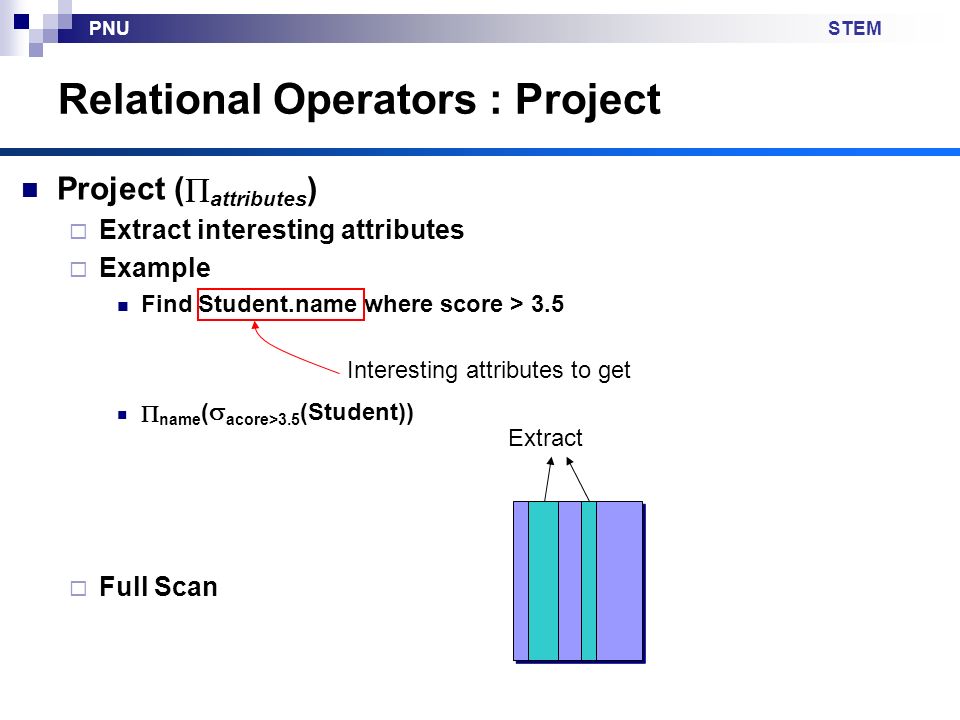Click the 'where score > 3.5' text
This screenshot has width=960, height=720.
[465, 304]
